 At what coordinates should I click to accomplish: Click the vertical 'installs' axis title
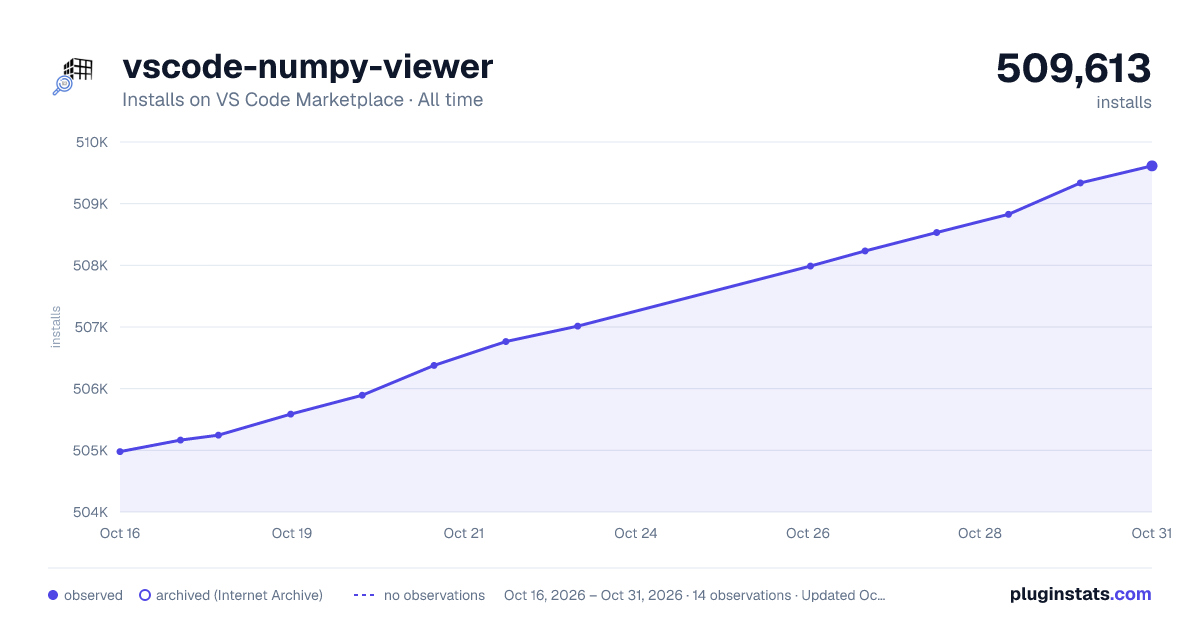[56, 327]
